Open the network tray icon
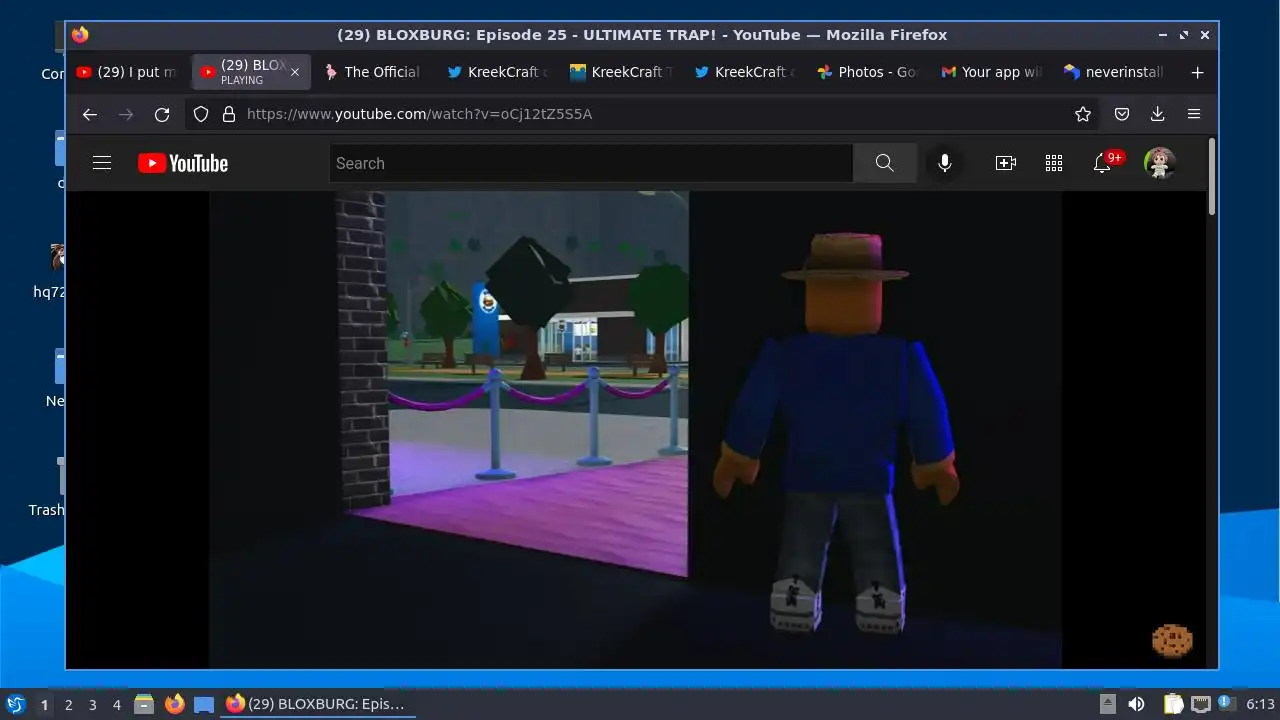This screenshot has width=1280, height=720. point(1200,705)
